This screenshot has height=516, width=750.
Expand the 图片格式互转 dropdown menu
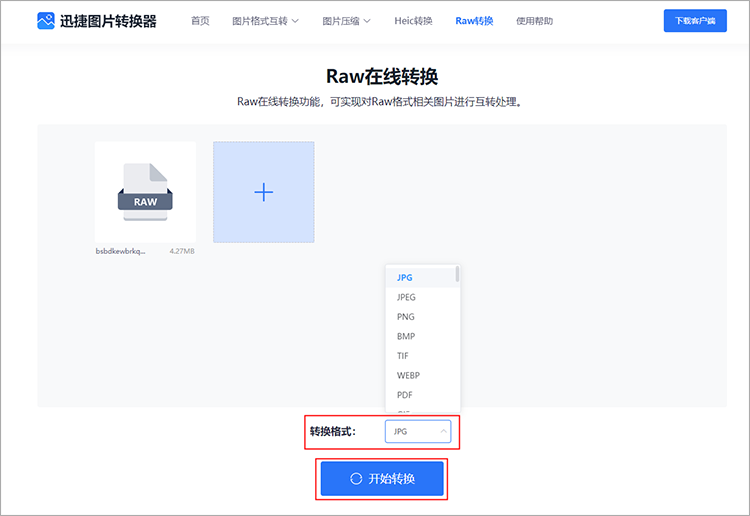point(265,21)
